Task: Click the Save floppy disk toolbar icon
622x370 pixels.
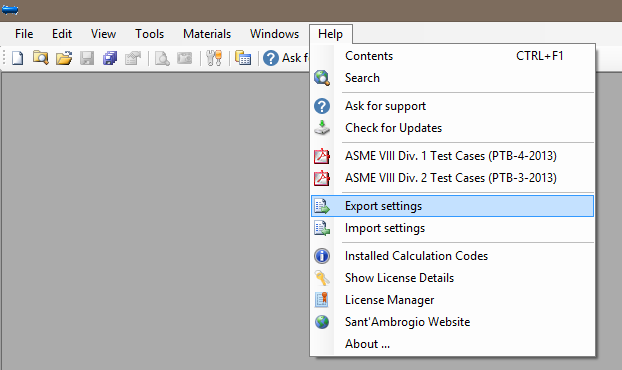Action: pos(87,58)
